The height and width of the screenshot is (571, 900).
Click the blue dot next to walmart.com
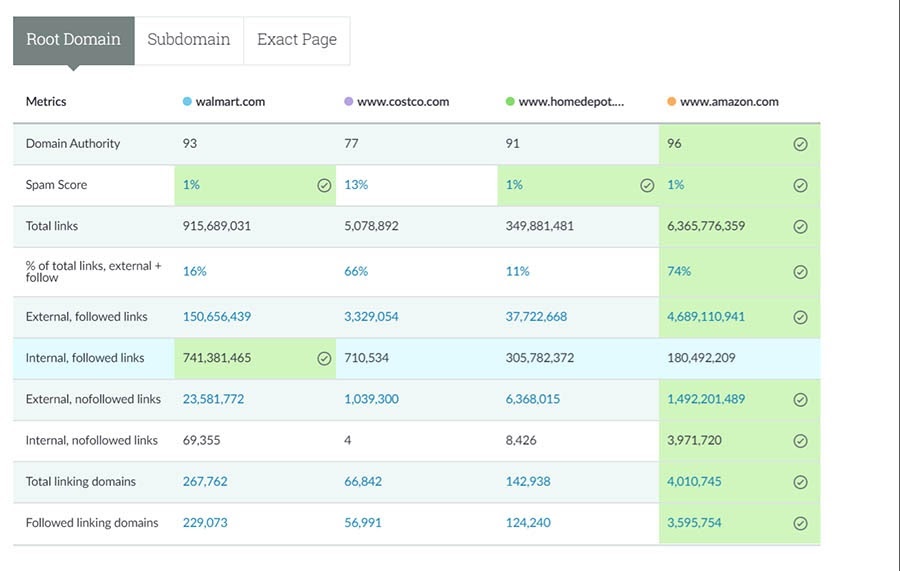[187, 102]
